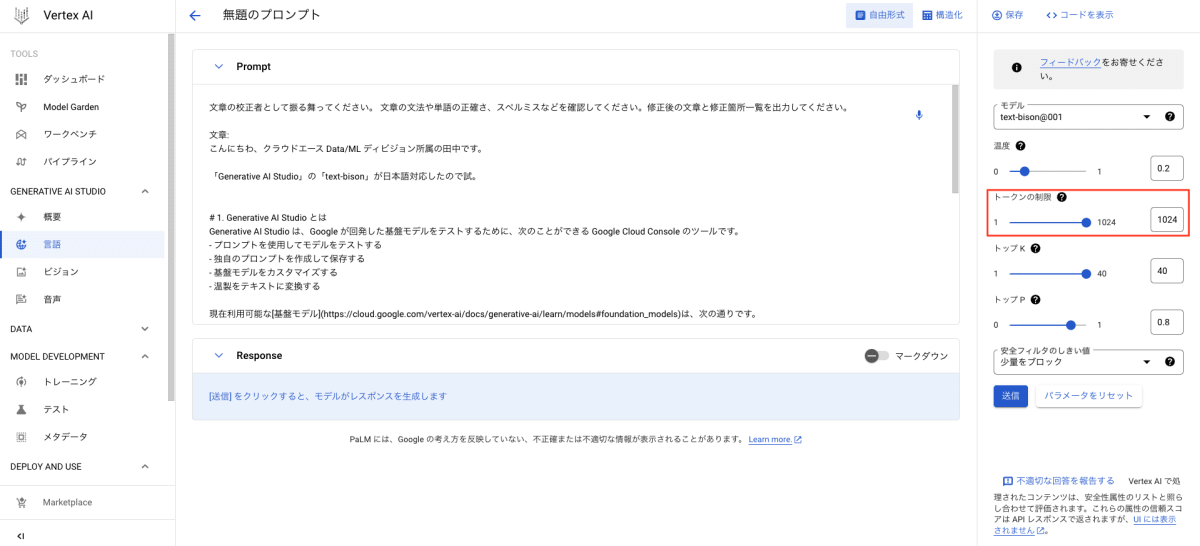Screen dimensions: 1200x546
Task: Click the microphone icon in prompt
Action: (919, 115)
